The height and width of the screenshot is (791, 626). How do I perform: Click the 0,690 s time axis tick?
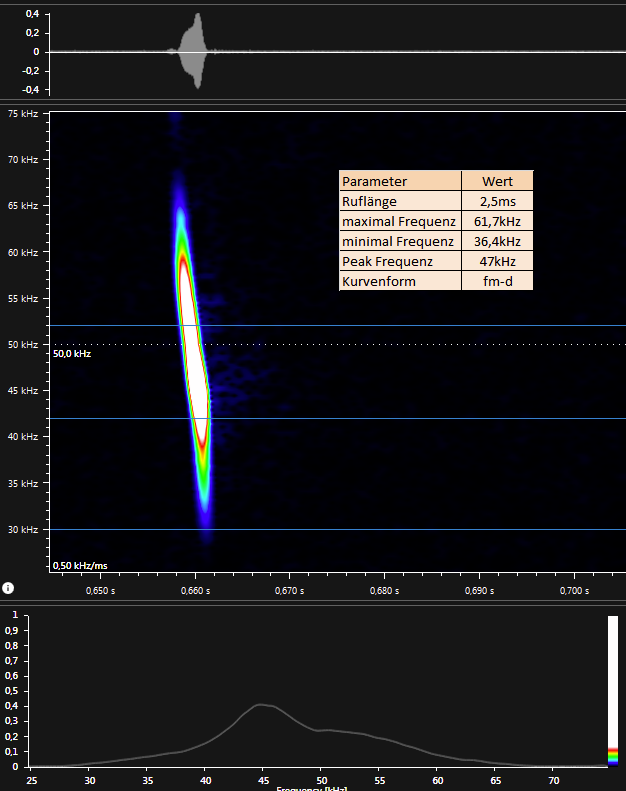(x=479, y=591)
